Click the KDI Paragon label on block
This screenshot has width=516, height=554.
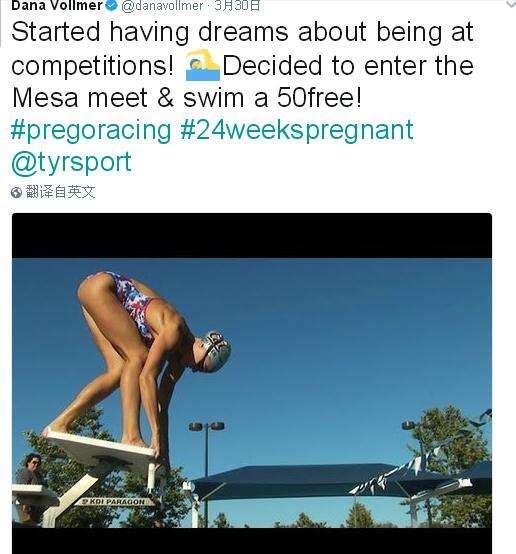[x=114, y=501]
